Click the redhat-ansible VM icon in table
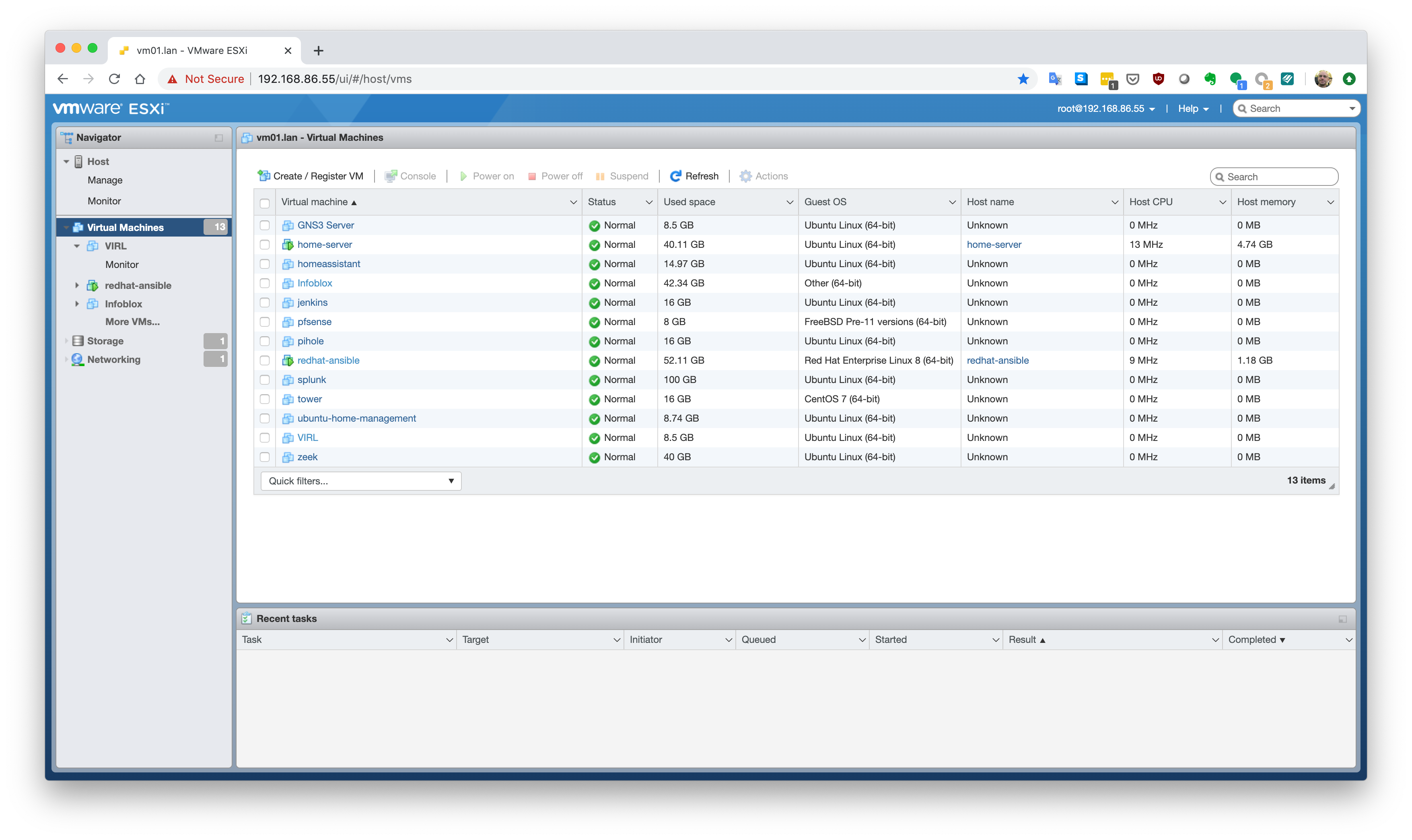1412x840 pixels. (288, 360)
